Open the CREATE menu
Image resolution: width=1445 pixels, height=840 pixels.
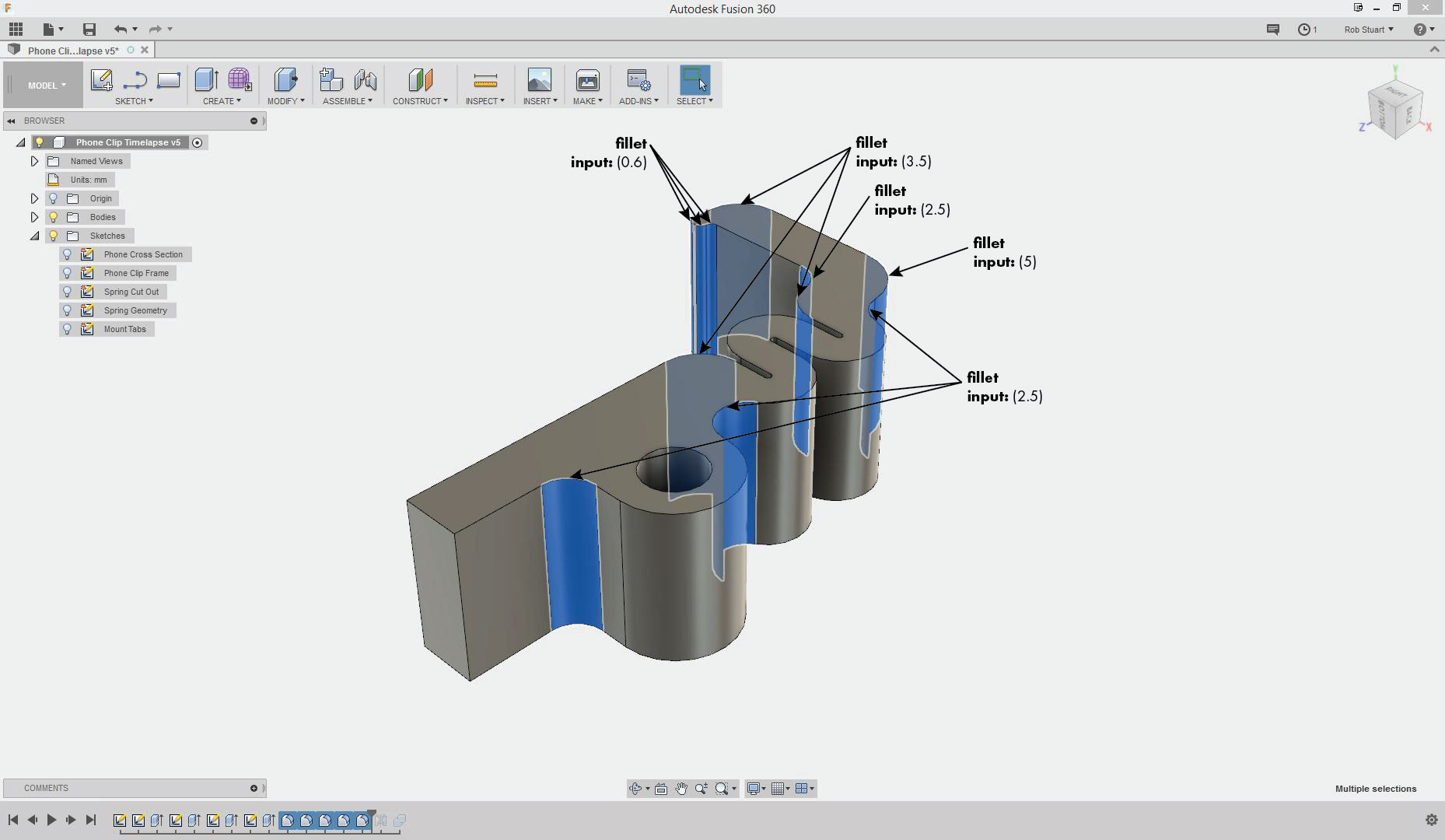pos(222,101)
